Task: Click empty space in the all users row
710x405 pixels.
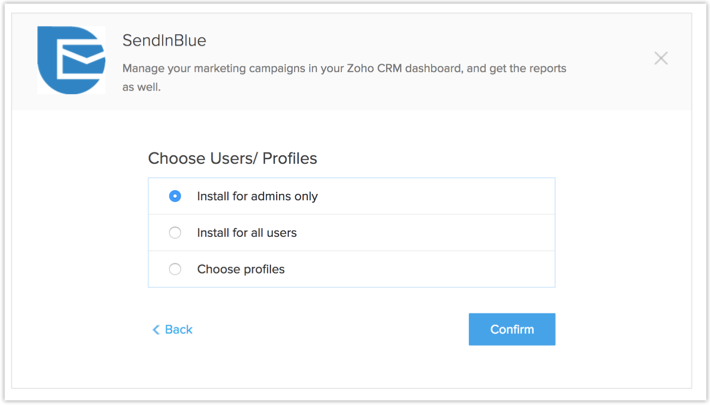Action: click(x=440, y=233)
